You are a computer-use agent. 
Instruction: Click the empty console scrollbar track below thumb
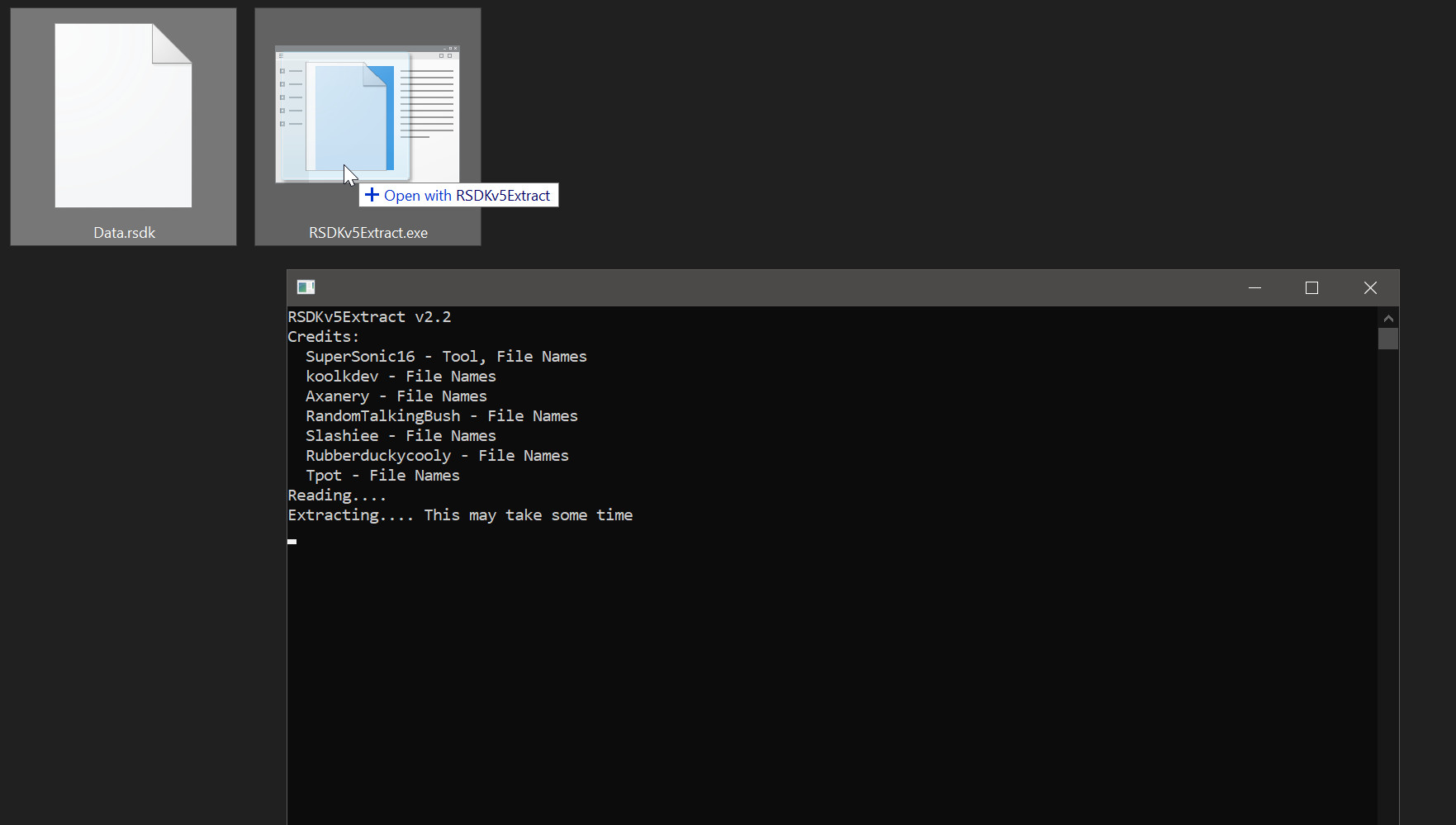pyautogui.click(x=1388, y=578)
